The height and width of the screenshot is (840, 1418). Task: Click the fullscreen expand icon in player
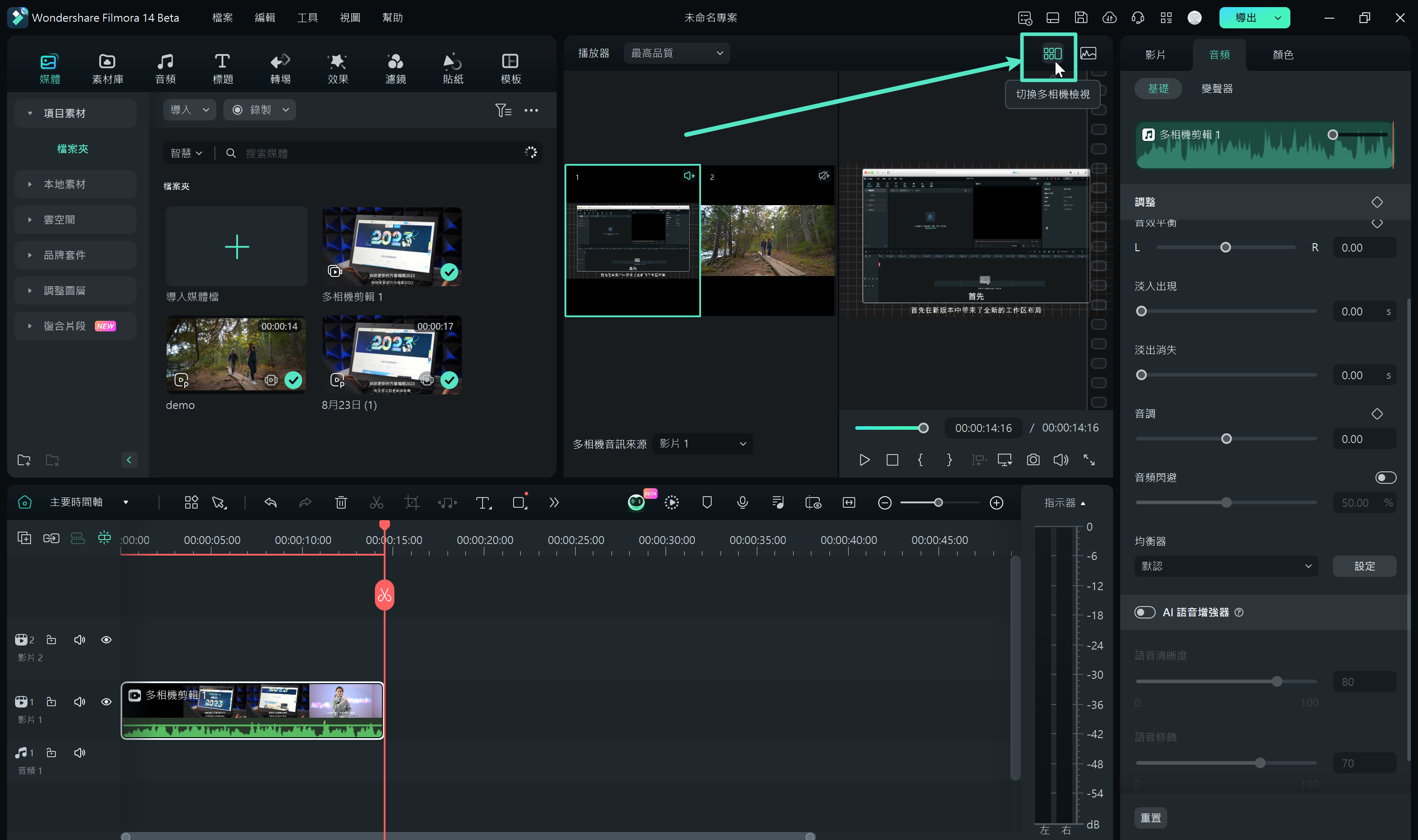pyautogui.click(x=1089, y=459)
